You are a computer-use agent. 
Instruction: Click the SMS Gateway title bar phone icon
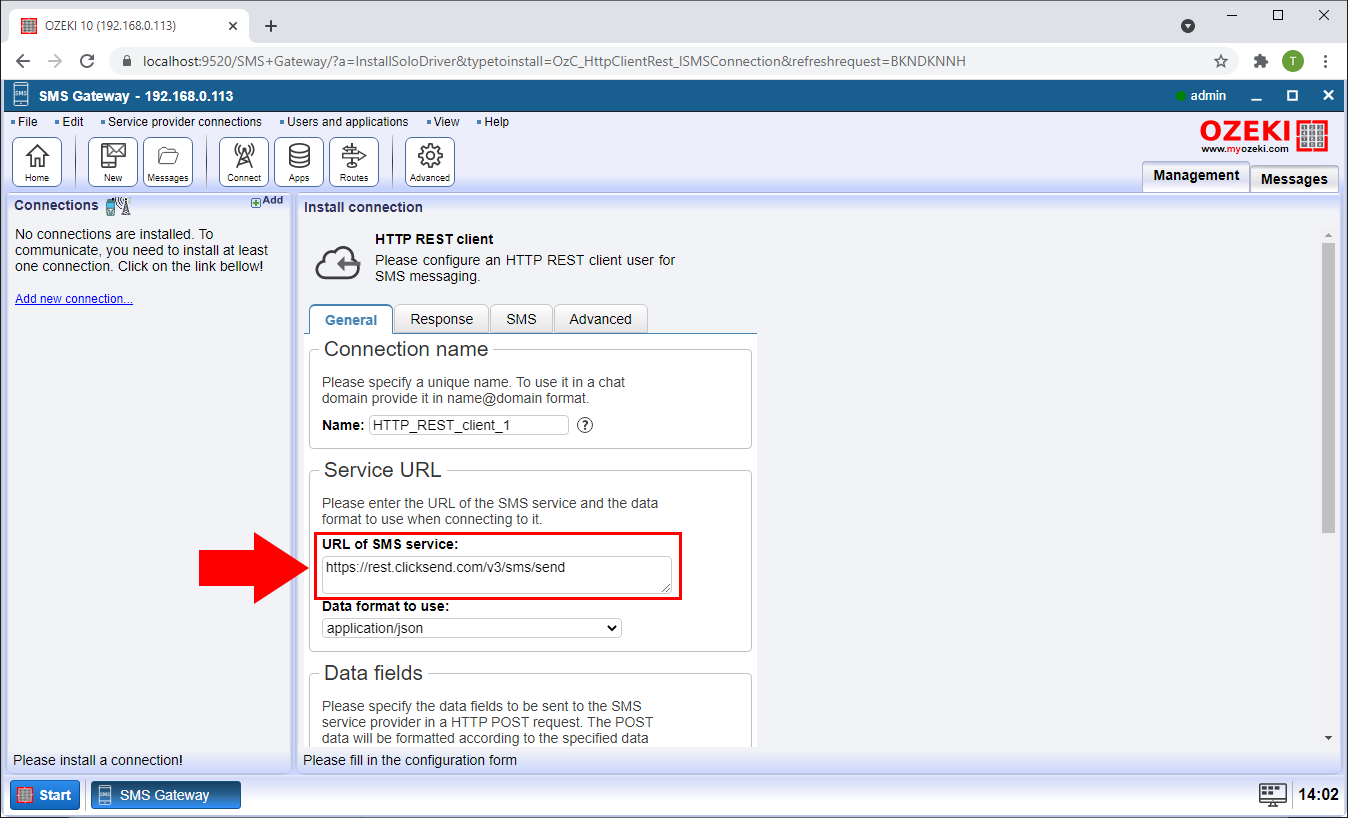pyautogui.click(x=21, y=96)
